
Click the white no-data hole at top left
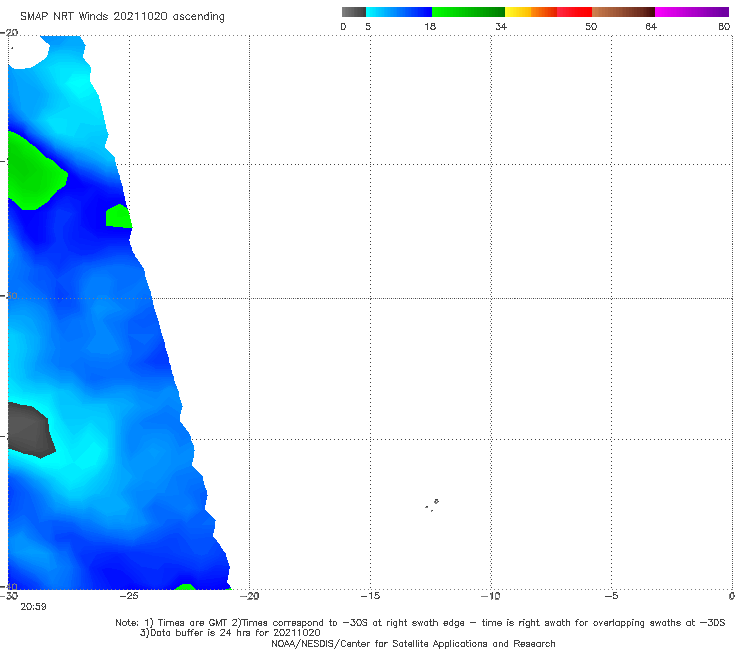(27, 52)
